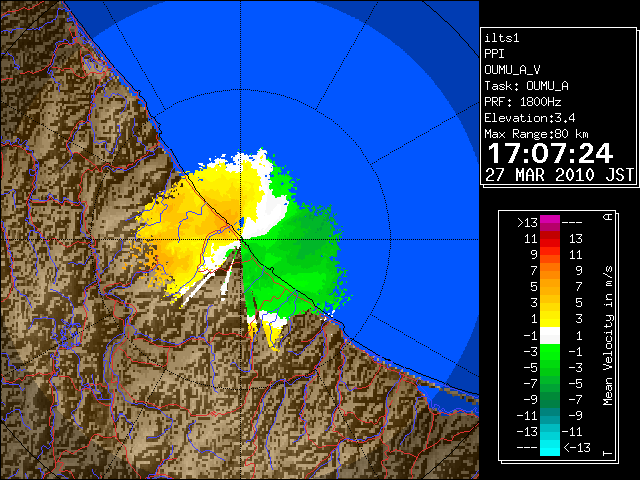640x480 pixels.
Task: Click the radar site at the echo center
Action: click(241, 239)
